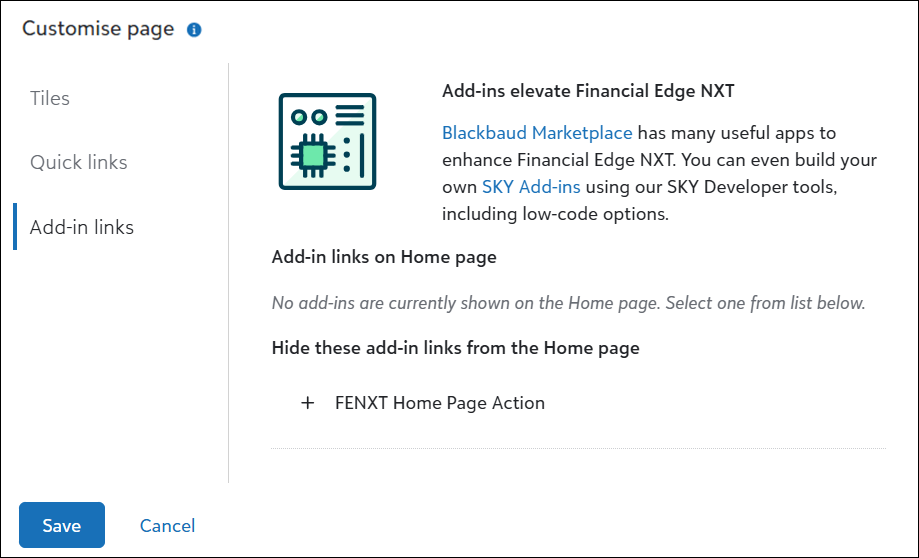Click the add-ins circuit board illustration
The width and height of the screenshot is (919, 558).
(327, 141)
